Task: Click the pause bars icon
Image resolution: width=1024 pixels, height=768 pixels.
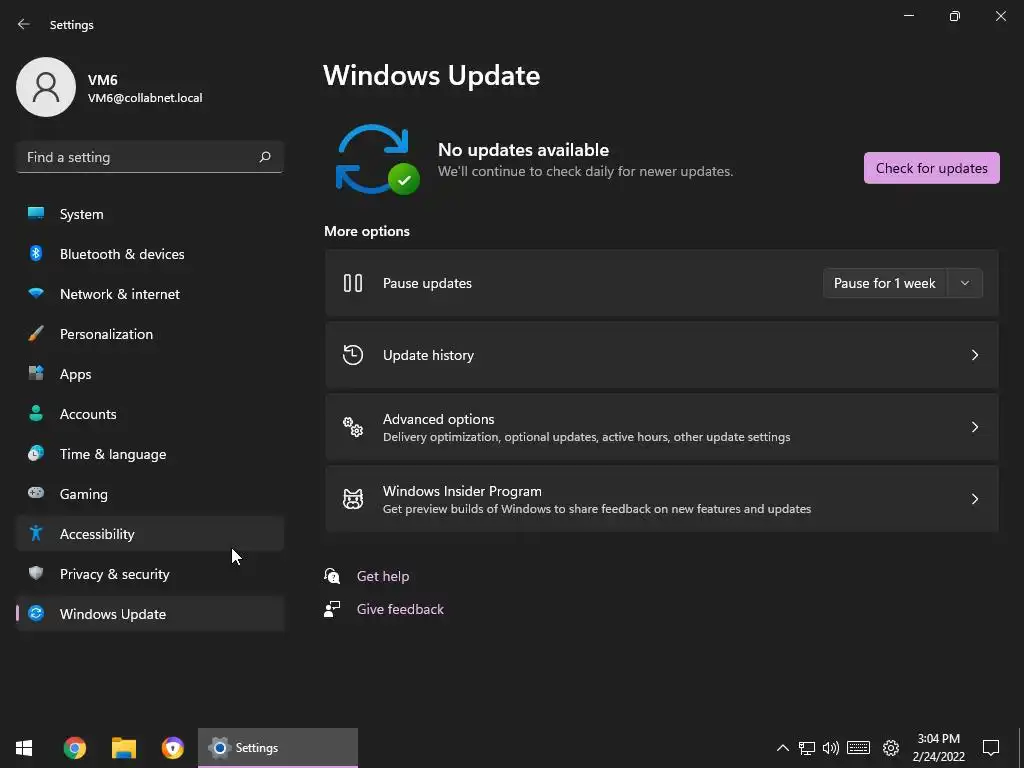Action: pos(353,283)
